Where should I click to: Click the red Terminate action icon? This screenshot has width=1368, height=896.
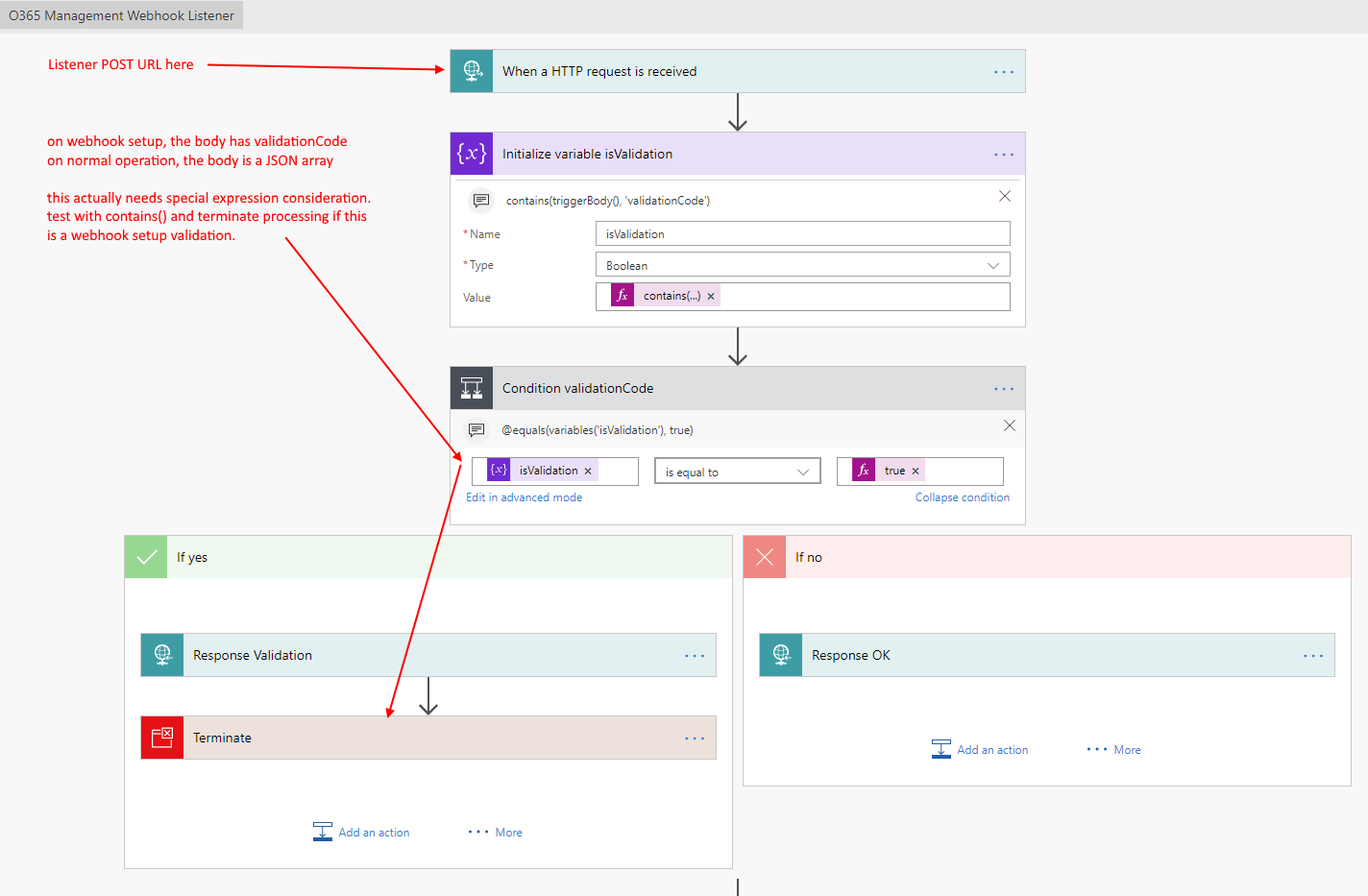tap(162, 738)
